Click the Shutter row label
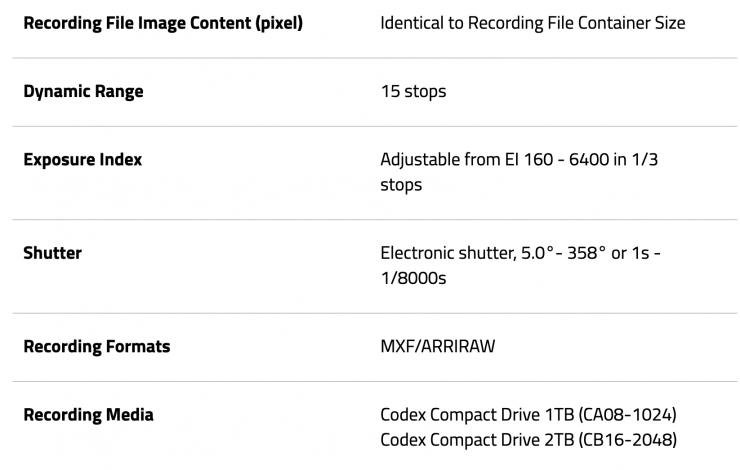Image resolution: width=740 pixels, height=470 pixels. click(52, 252)
